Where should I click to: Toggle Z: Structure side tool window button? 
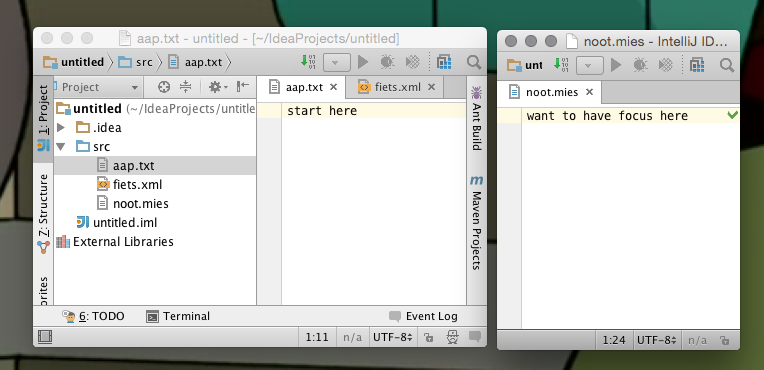tap(43, 214)
